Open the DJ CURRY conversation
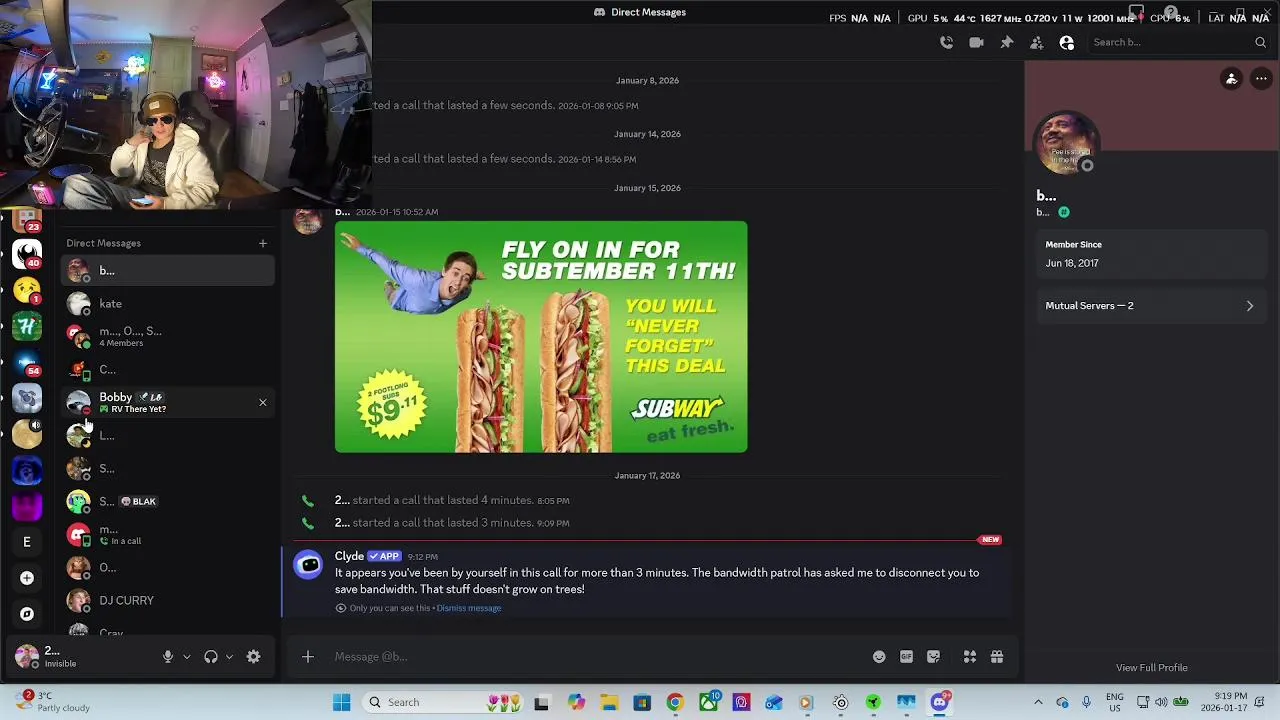The height and width of the screenshot is (720, 1280). (x=167, y=600)
